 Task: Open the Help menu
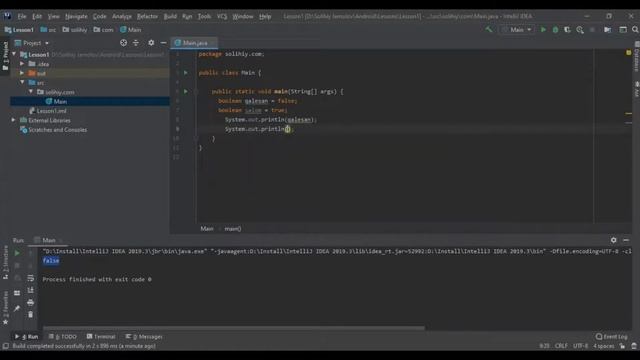(x=265, y=16)
